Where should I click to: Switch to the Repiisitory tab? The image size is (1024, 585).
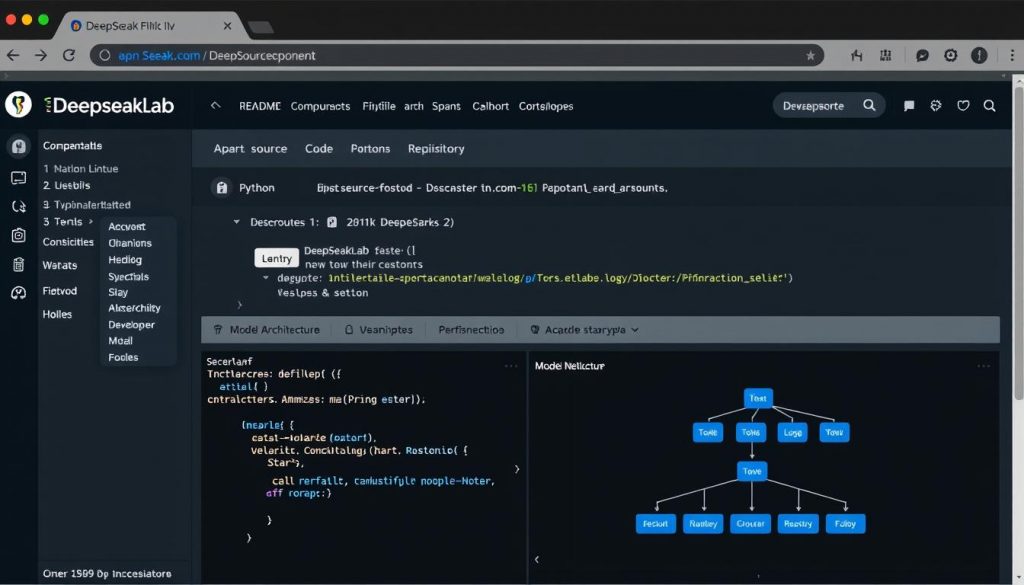(x=436, y=149)
